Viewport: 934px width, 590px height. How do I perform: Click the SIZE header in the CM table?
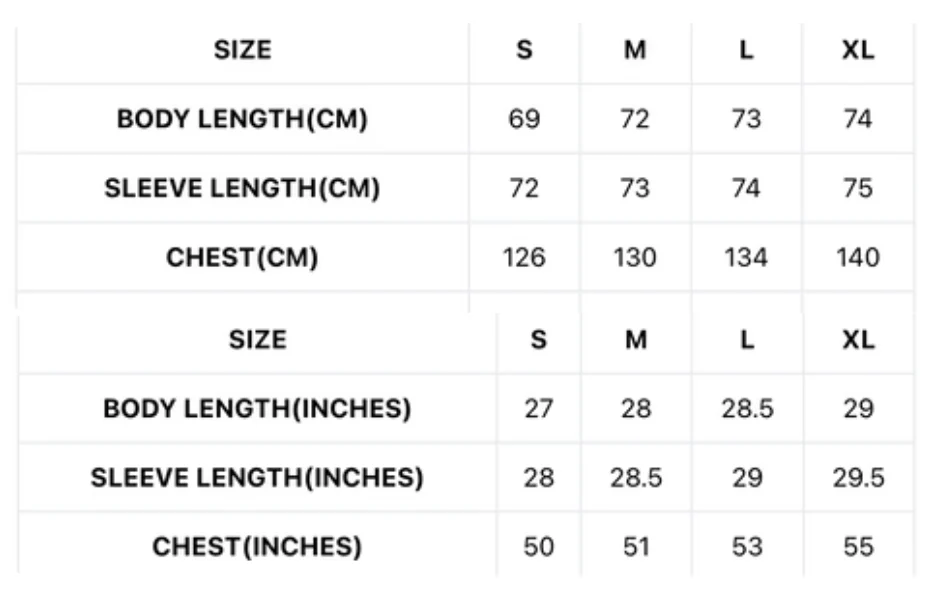242,50
